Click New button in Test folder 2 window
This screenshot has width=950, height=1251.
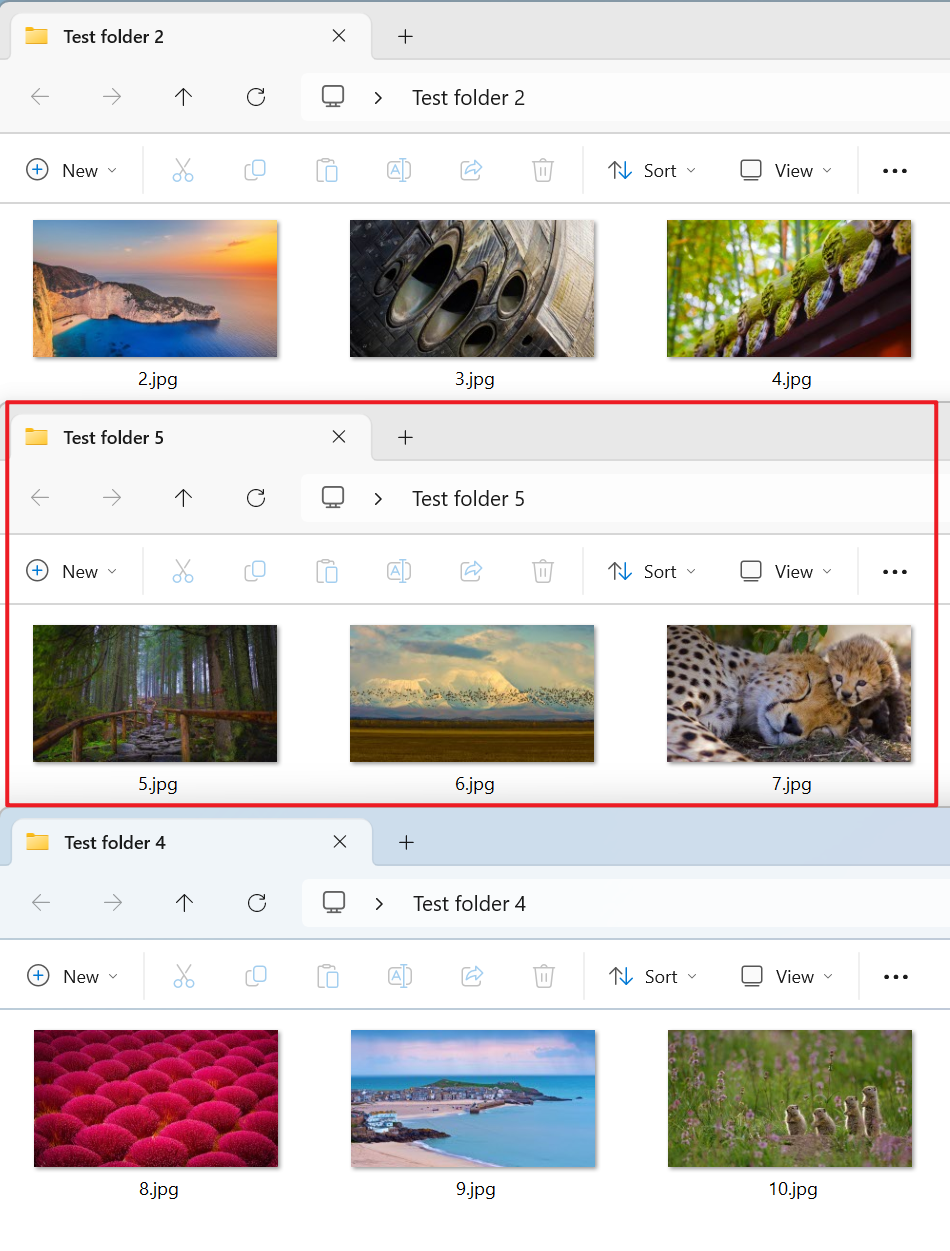[70, 170]
